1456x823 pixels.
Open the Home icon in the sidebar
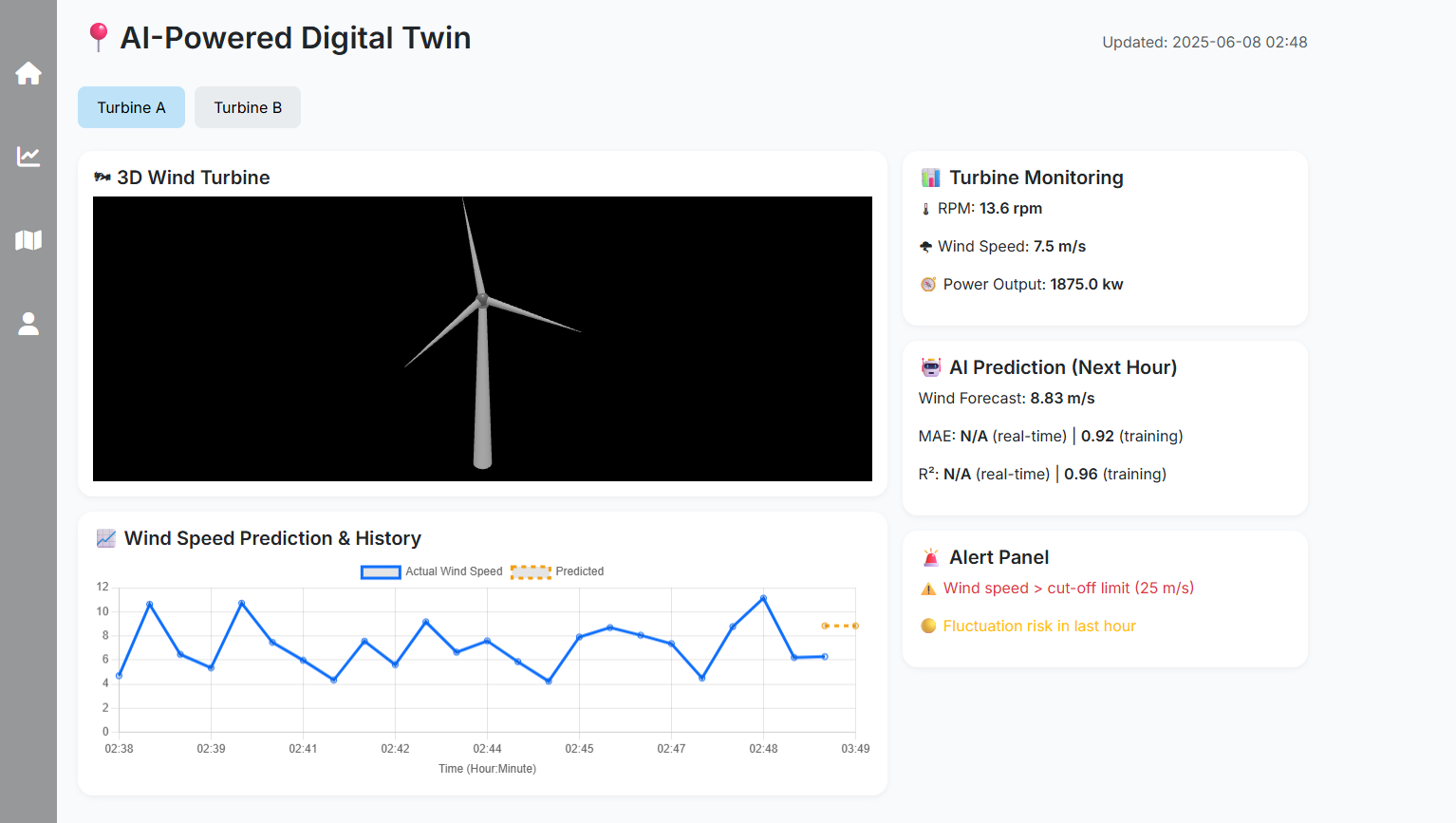[28, 73]
